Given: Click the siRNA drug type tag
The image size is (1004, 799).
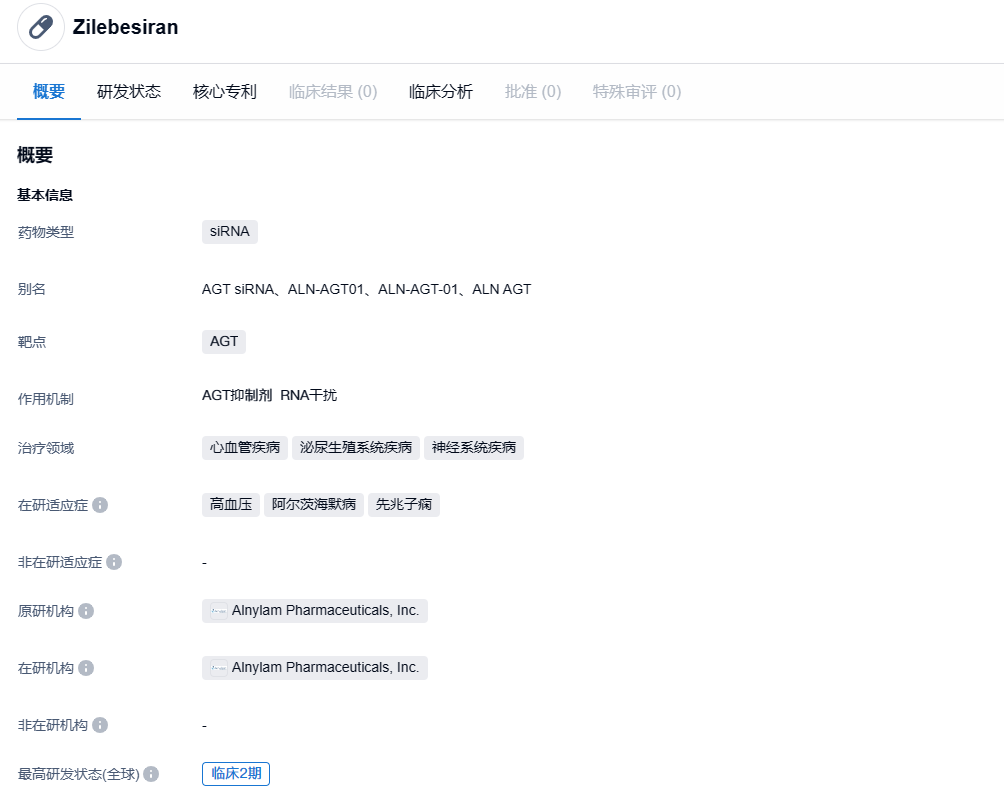Looking at the screenshot, I should point(230,232).
